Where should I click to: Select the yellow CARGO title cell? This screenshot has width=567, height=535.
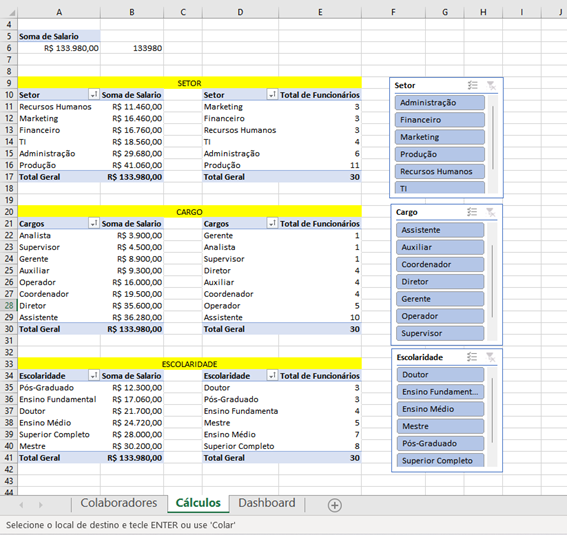(x=189, y=212)
